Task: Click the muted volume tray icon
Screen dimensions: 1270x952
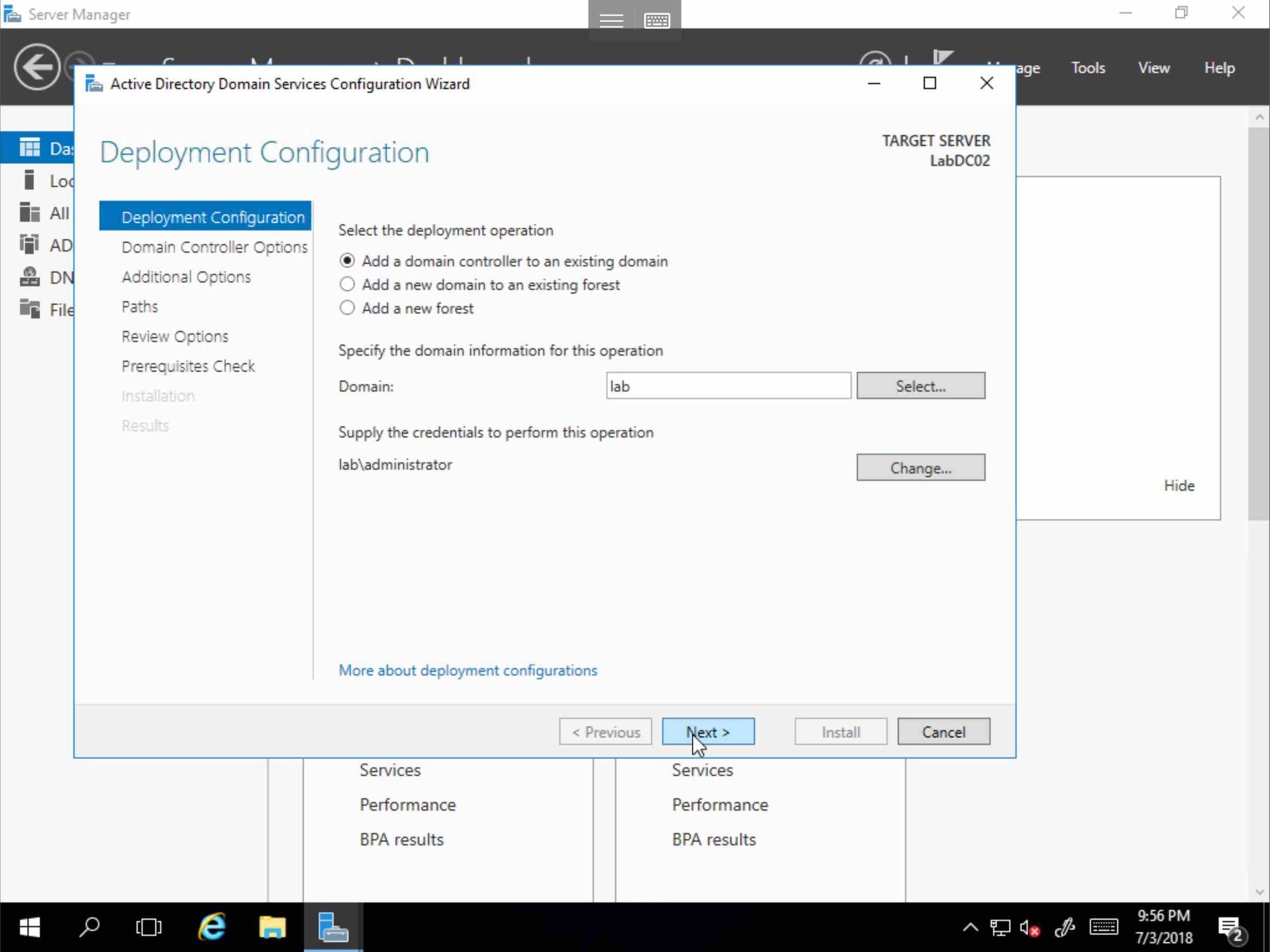Action: point(1029,928)
